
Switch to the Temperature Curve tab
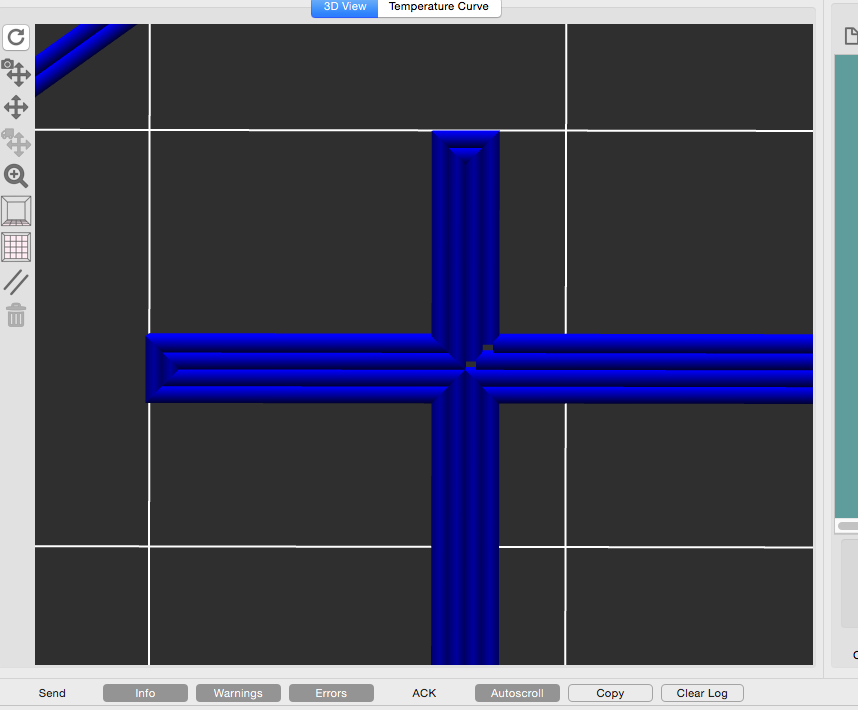coord(439,7)
